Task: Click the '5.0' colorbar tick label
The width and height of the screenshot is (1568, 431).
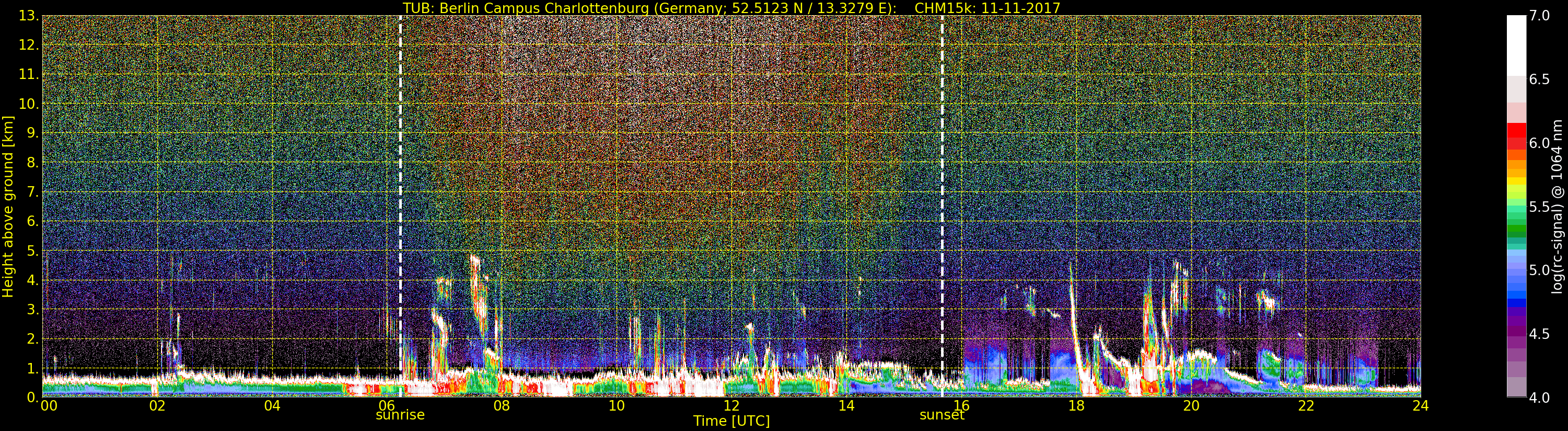Action: tap(1539, 270)
